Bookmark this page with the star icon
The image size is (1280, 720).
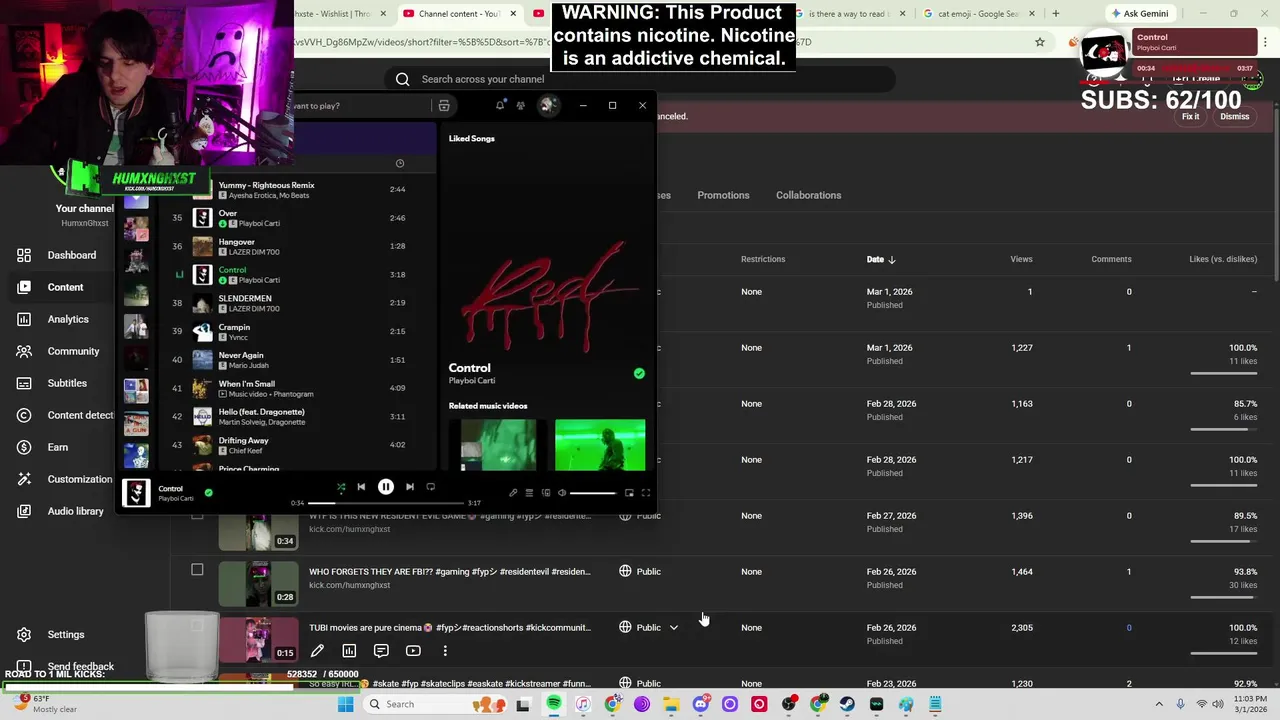coord(1040,42)
